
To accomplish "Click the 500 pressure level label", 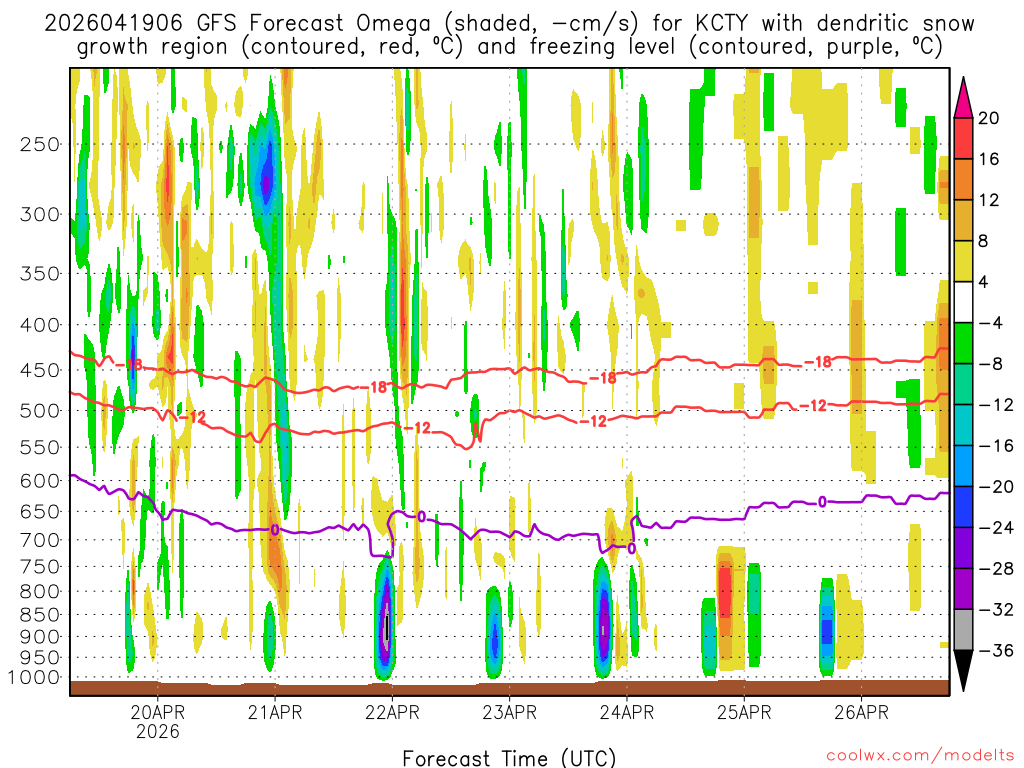I will tap(40, 411).
